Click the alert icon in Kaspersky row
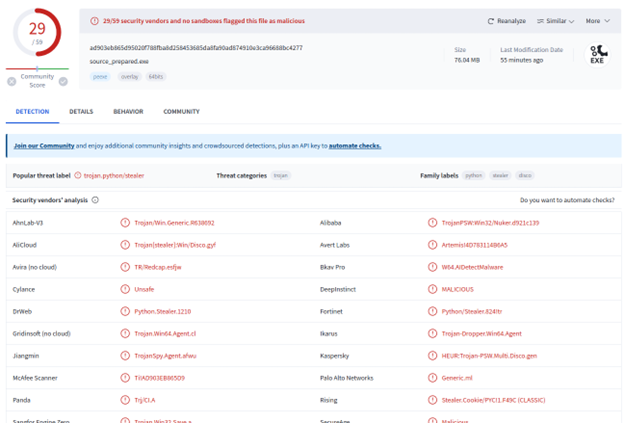The height and width of the screenshot is (423, 624). click(432, 356)
